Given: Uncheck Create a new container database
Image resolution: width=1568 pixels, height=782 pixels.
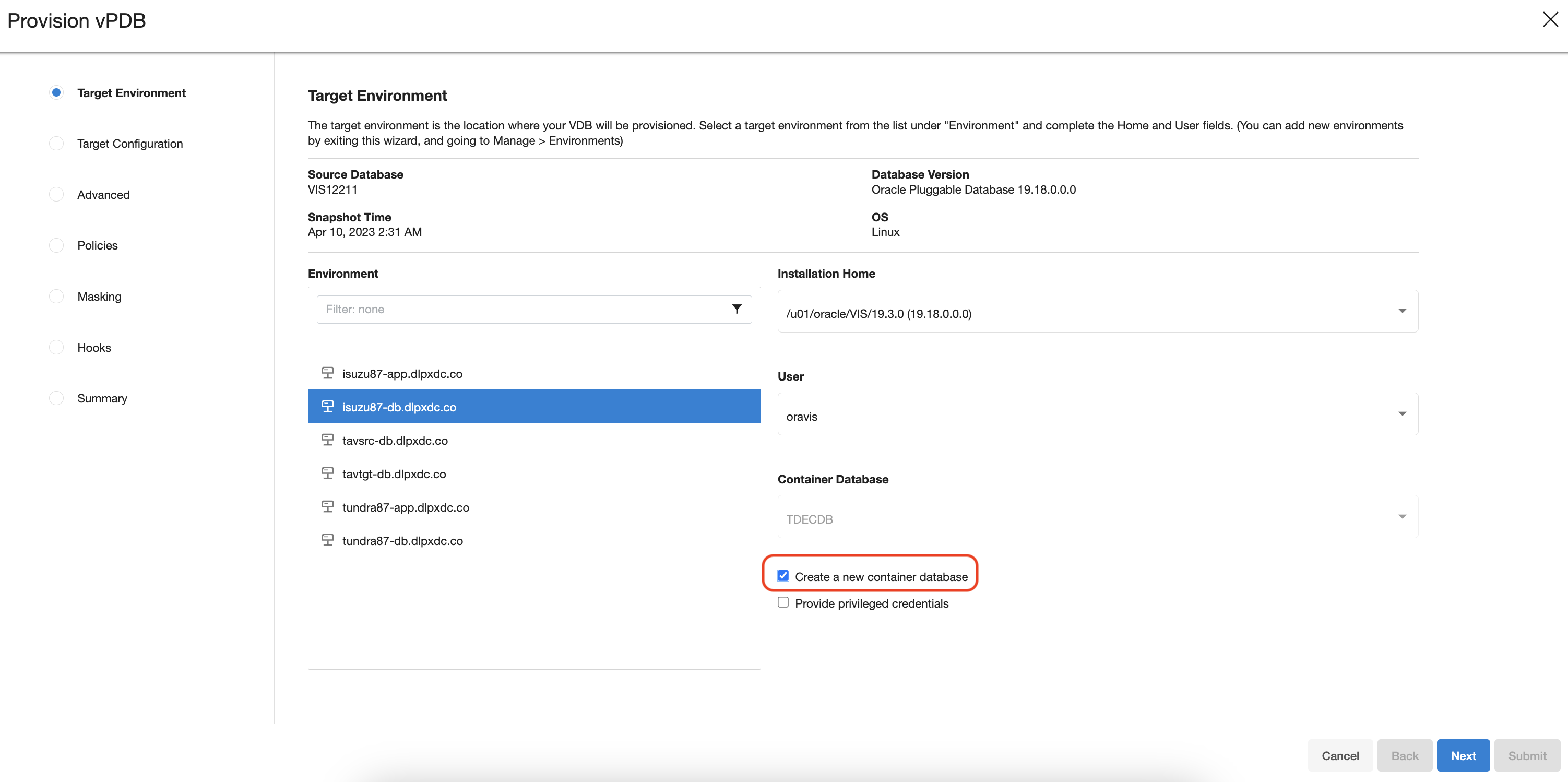Looking at the screenshot, I should [x=783, y=576].
